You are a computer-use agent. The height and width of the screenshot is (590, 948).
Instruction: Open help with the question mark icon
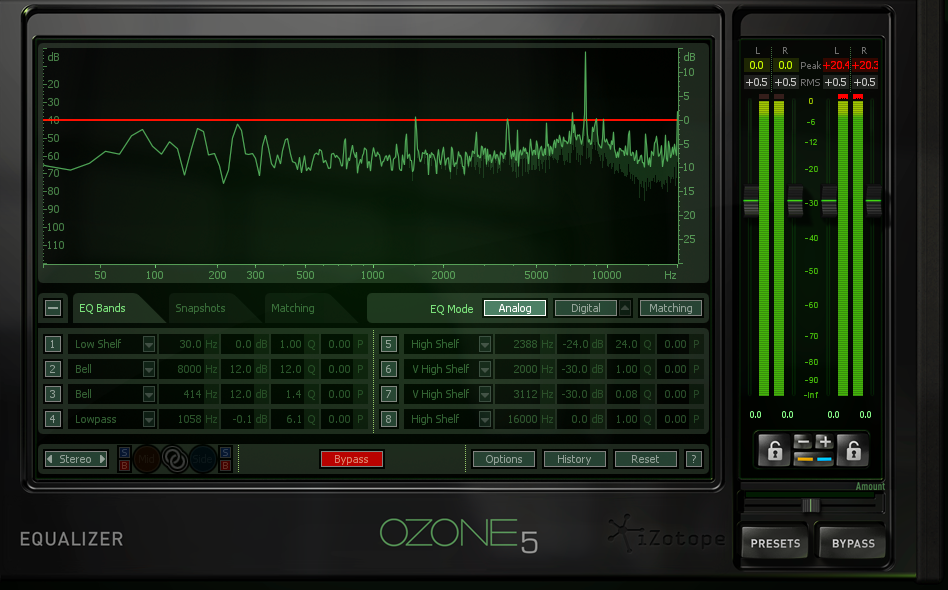[694, 459]
